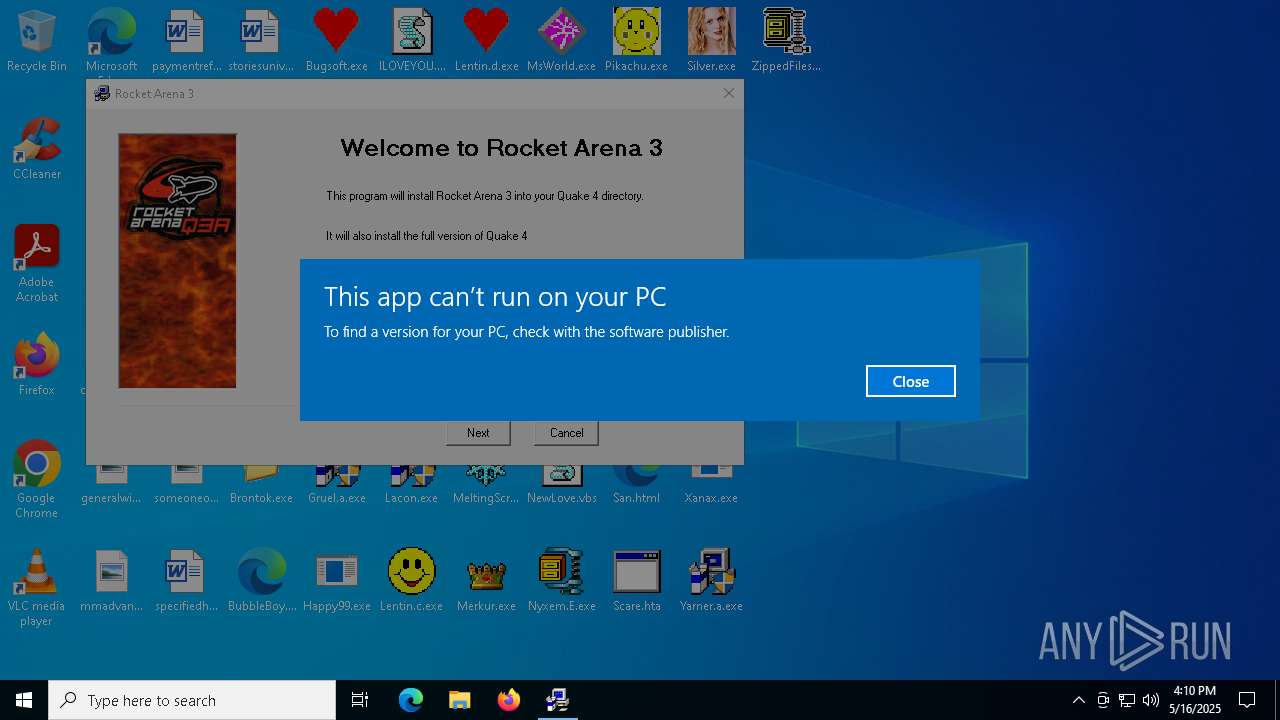
Task: Open network status tray icon
Action: click(x=1127, y=700)
